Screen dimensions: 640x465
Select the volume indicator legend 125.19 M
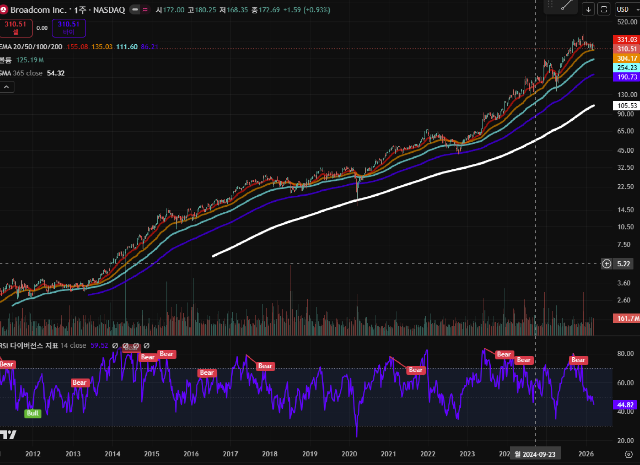point(22,60)
